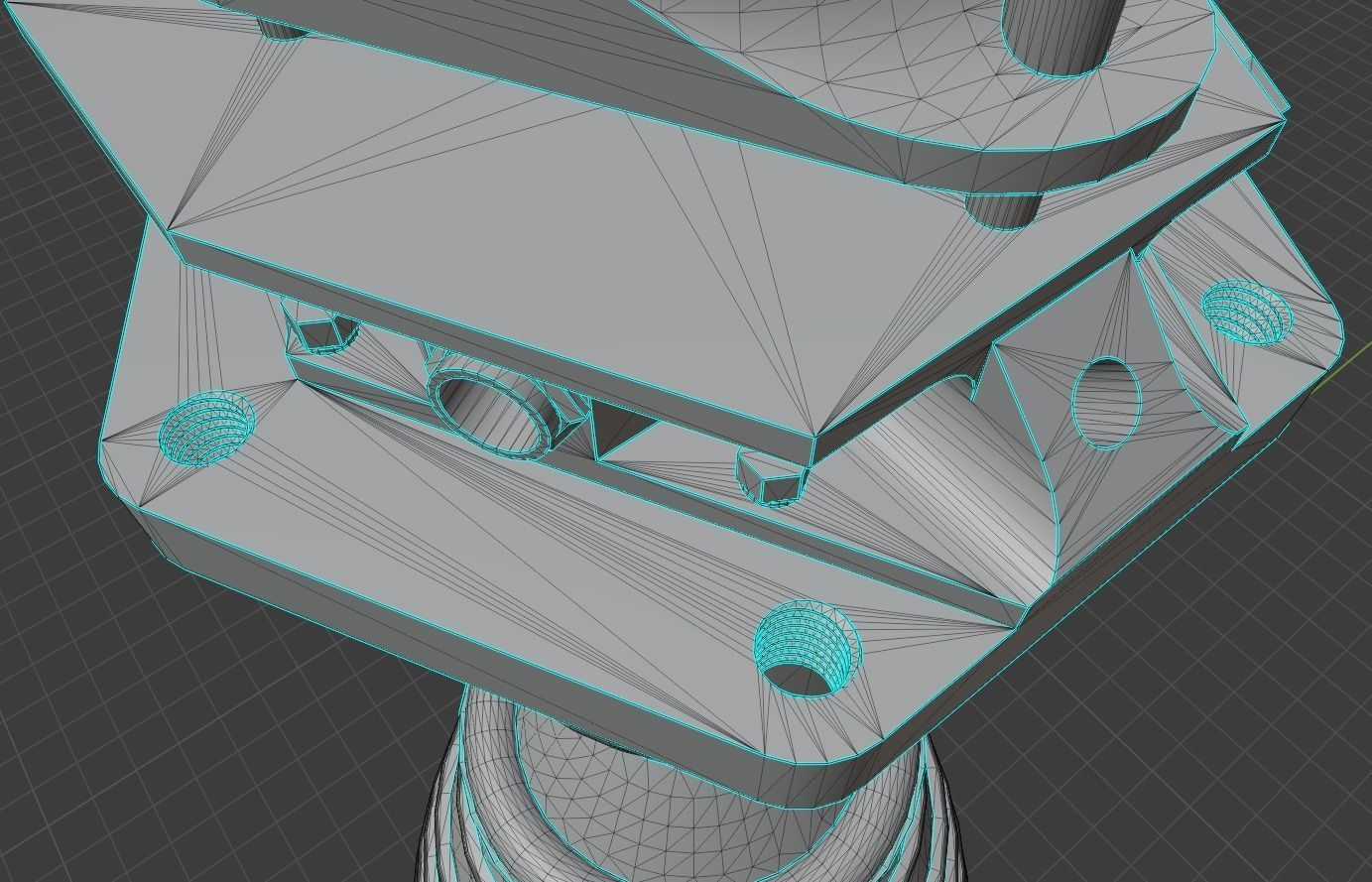
Task: Select the threaded hole on plate's left corner
Action: [206, 428]
